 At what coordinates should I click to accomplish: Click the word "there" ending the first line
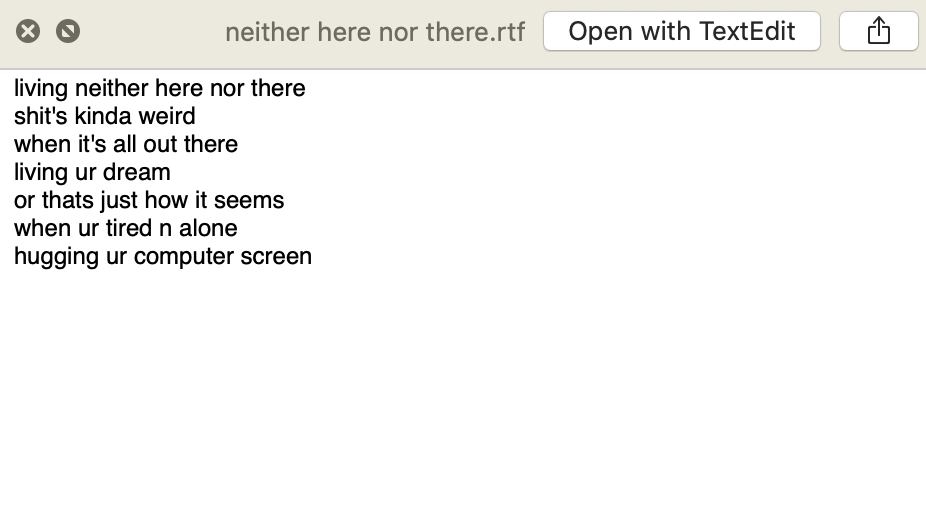click(278, 88)
